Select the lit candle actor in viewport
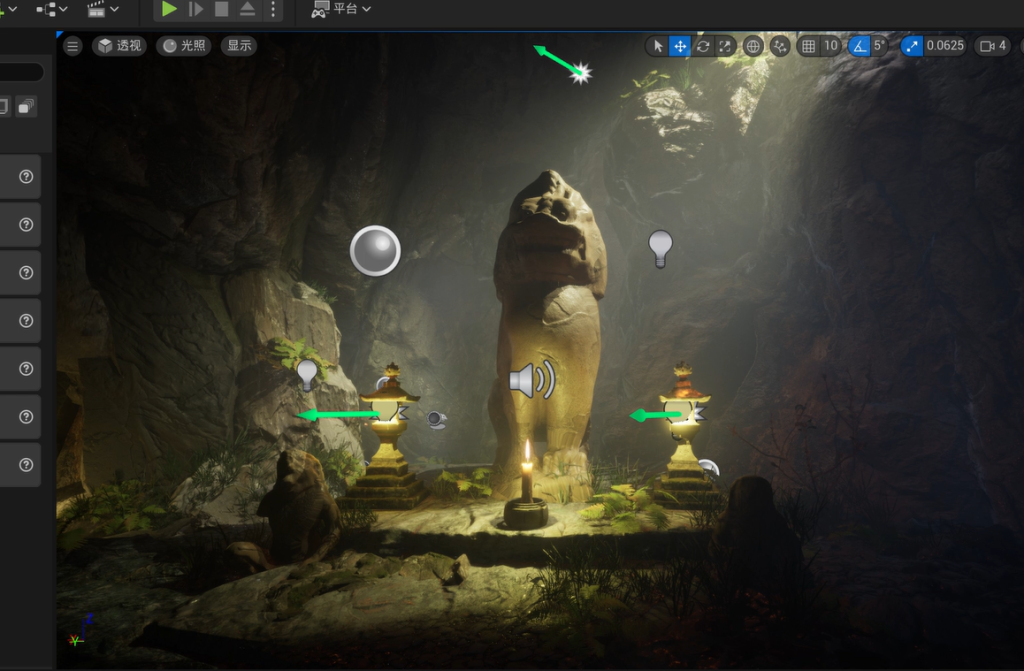This screenshot has height=671, width=1024. [526, 487]
